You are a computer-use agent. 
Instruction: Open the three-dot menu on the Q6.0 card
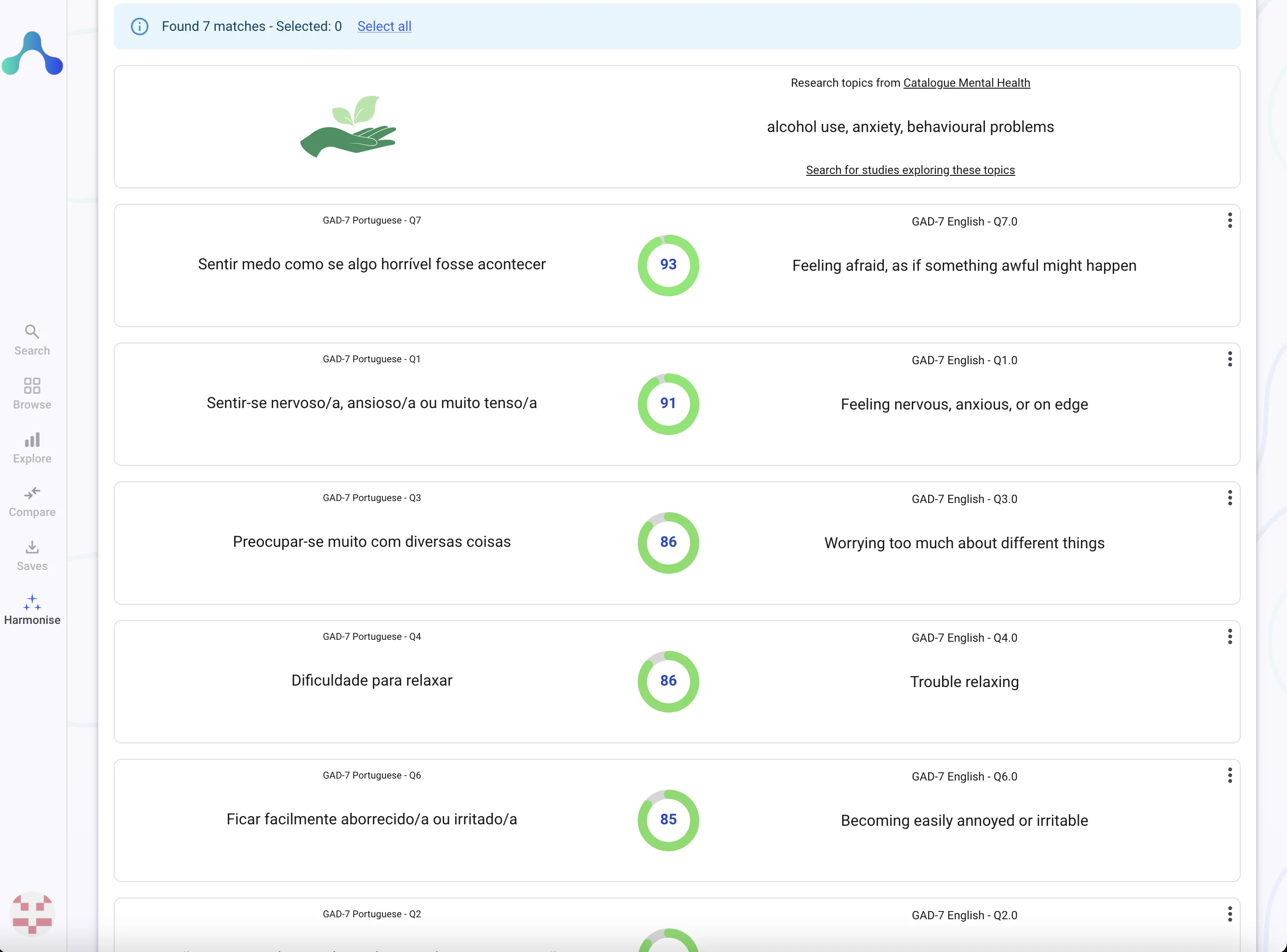click(1230, 775)
